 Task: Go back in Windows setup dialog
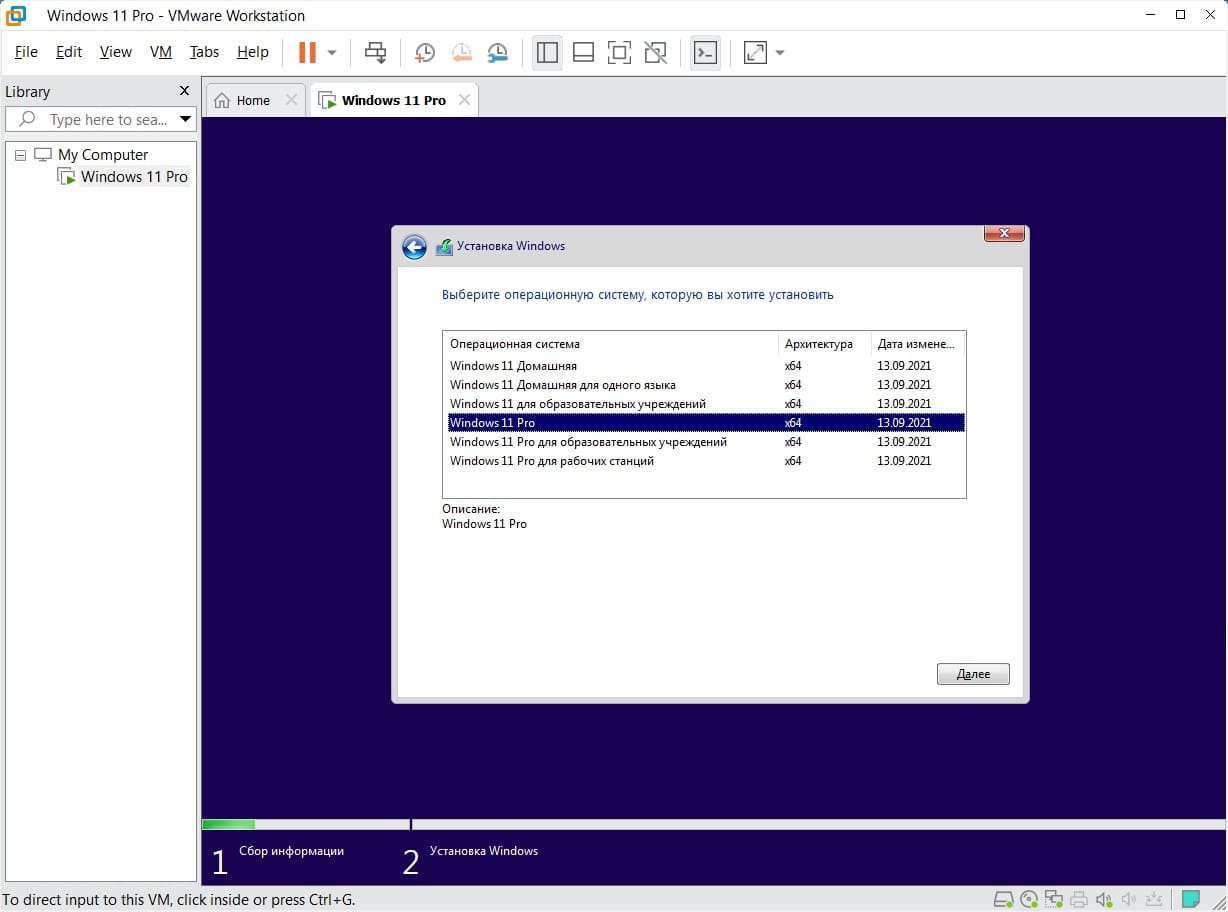pos(414,247)
